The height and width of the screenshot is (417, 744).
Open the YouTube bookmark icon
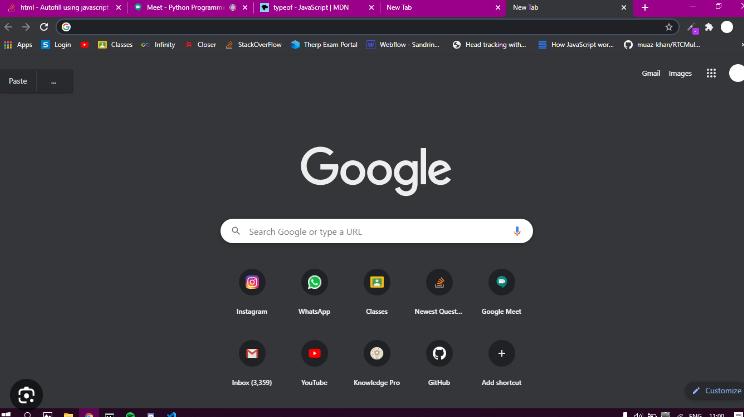tap(84, 45)
